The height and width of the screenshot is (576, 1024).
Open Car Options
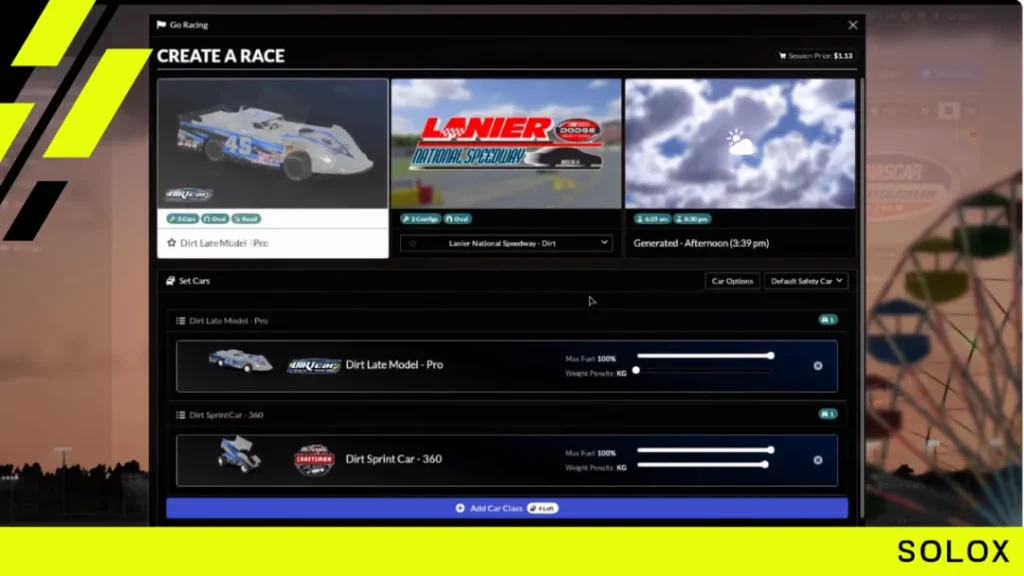pyautogui.click(x=732, y=281)
